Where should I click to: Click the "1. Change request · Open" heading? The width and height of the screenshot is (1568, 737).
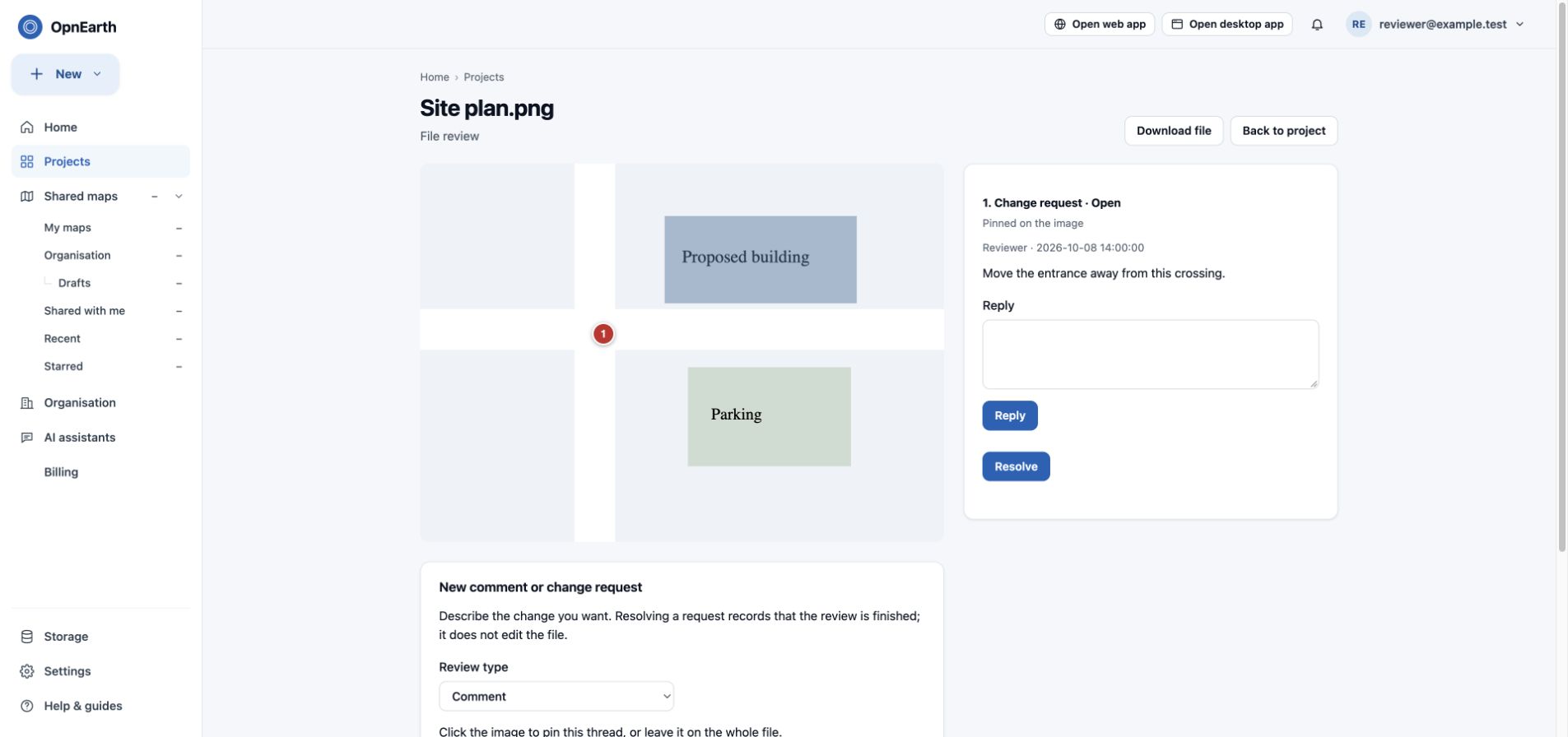coord(1051,203)
